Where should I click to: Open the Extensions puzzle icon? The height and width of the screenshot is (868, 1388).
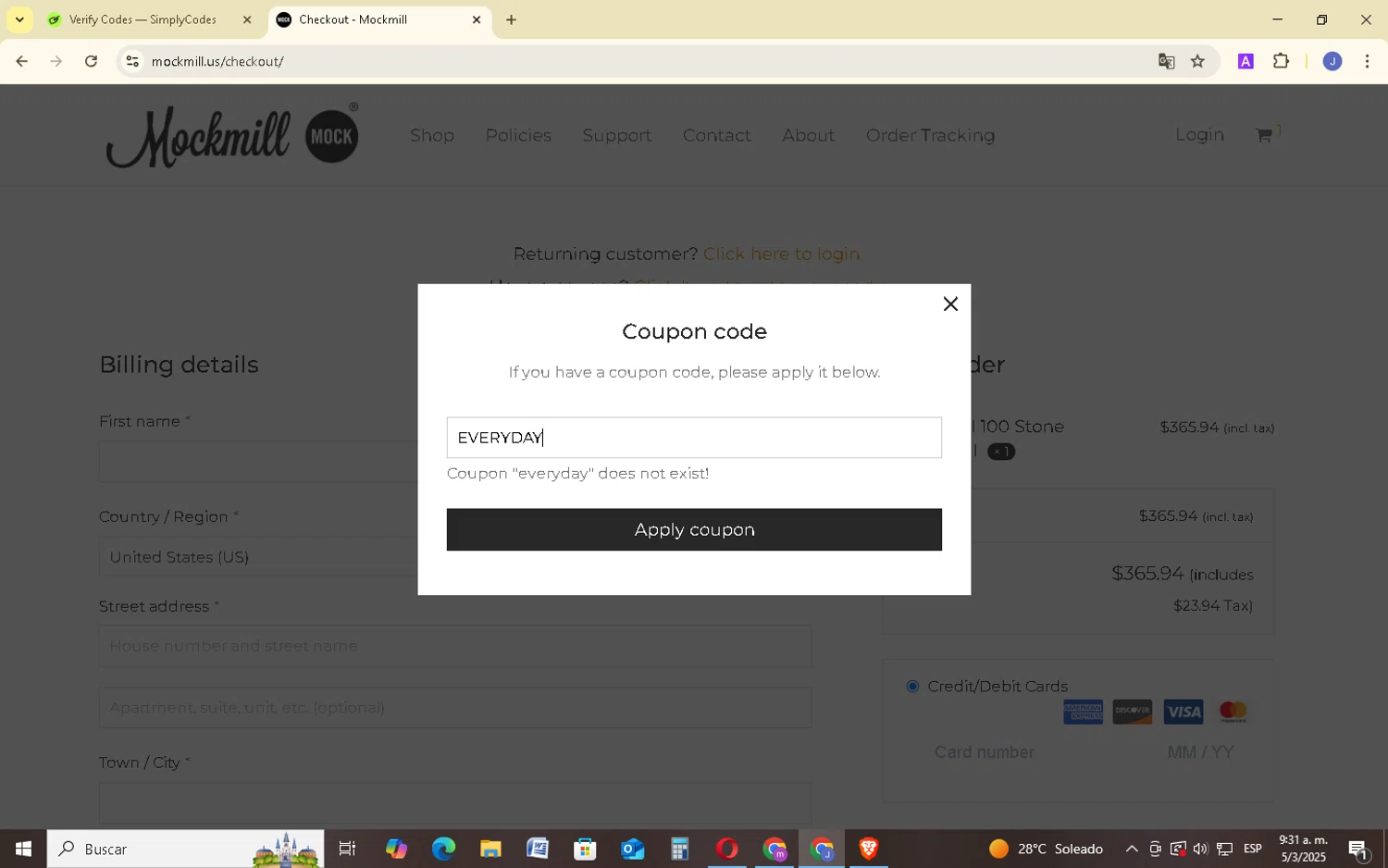1281,61
